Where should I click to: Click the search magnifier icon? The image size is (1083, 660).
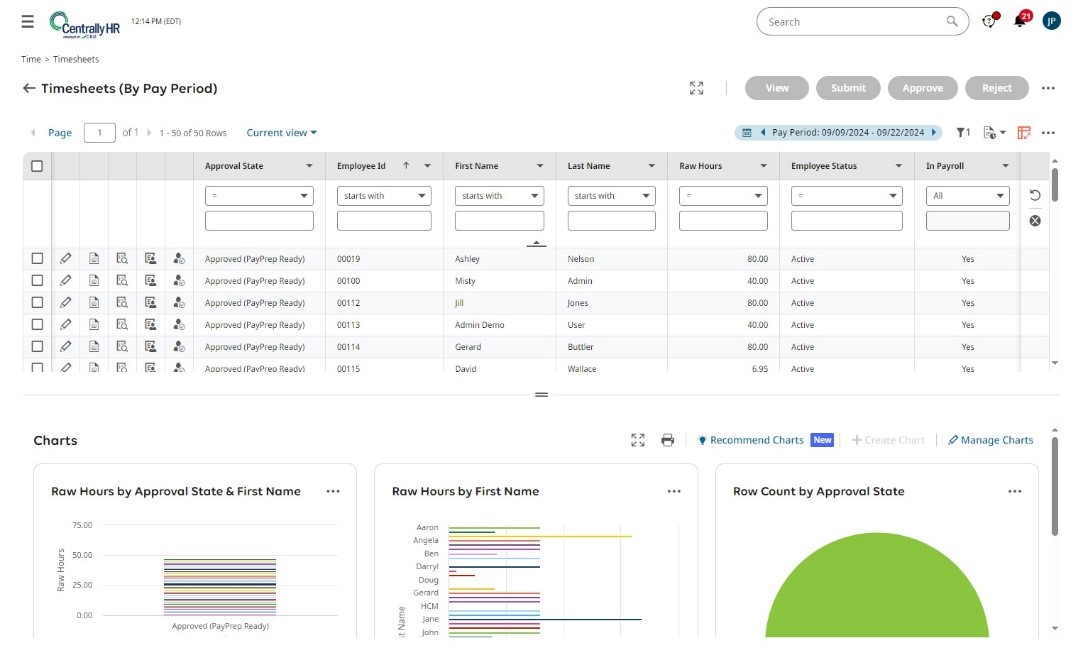pos(952,21)
